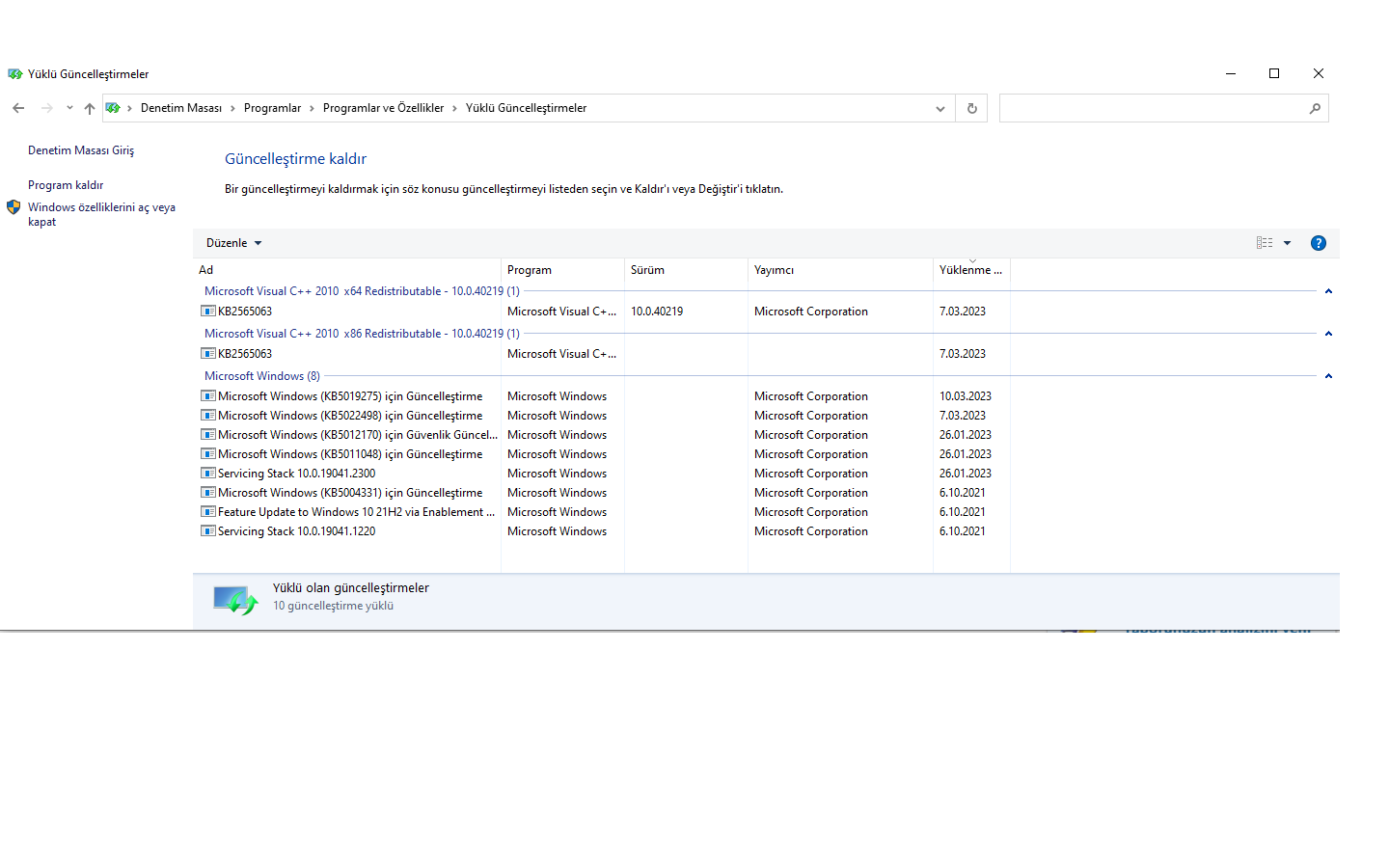This screenshot has height=868, width=1389.
Task: Select Microsoft Windows (KB5011048) için Güncelleştirme
Action: pyautogui.click(x=350, y=454)
